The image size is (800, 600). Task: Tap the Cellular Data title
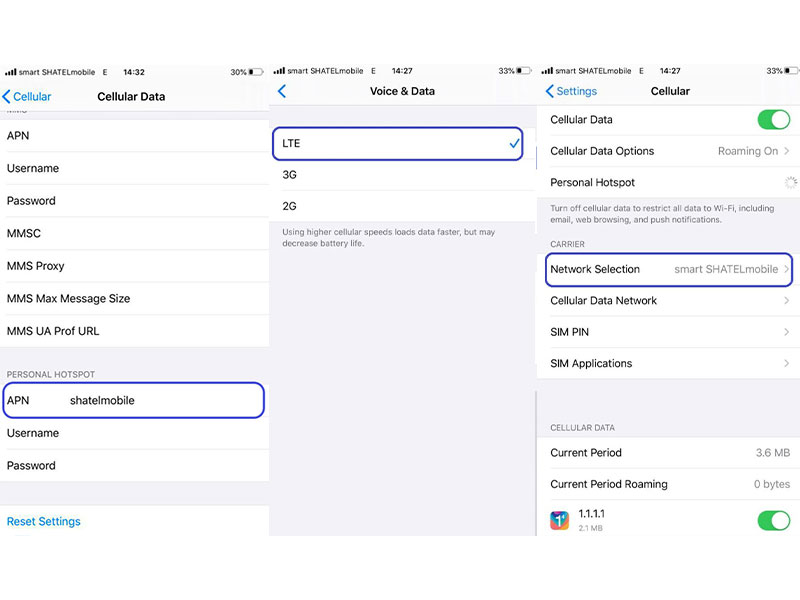point(131,96)
